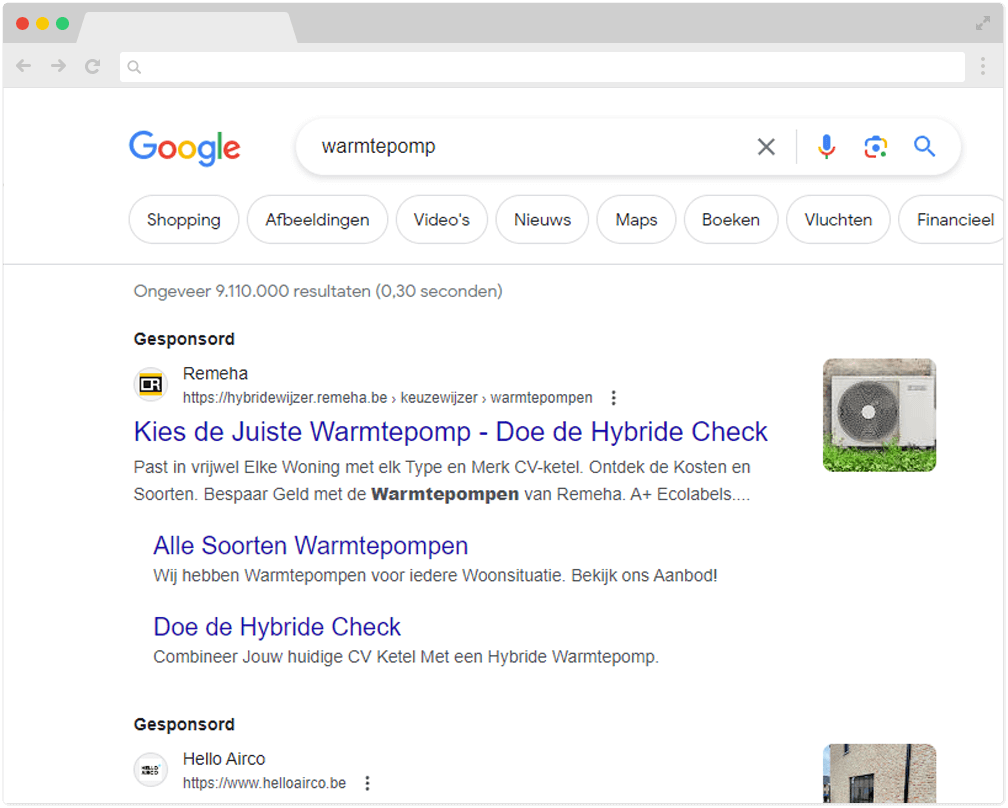Viewport: 1008px width, 808px height.
Task: Start voice search with the microphone icon
Action: coord(826,147)
